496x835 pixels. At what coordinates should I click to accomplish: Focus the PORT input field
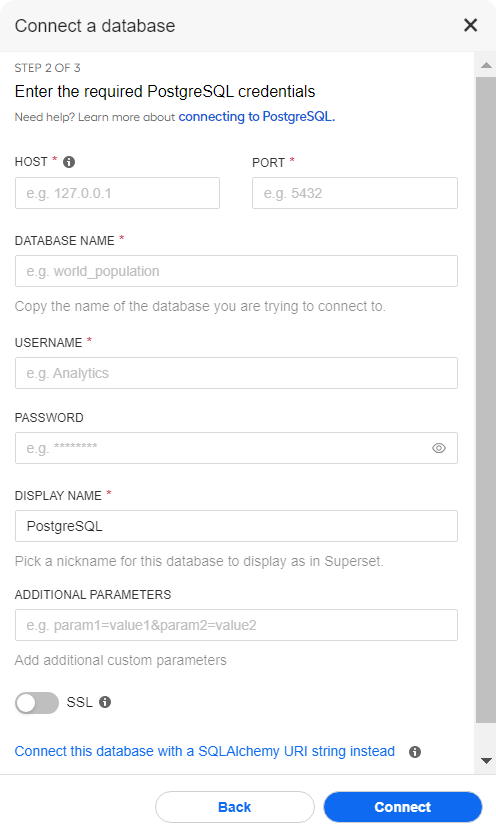coord(355,193)
